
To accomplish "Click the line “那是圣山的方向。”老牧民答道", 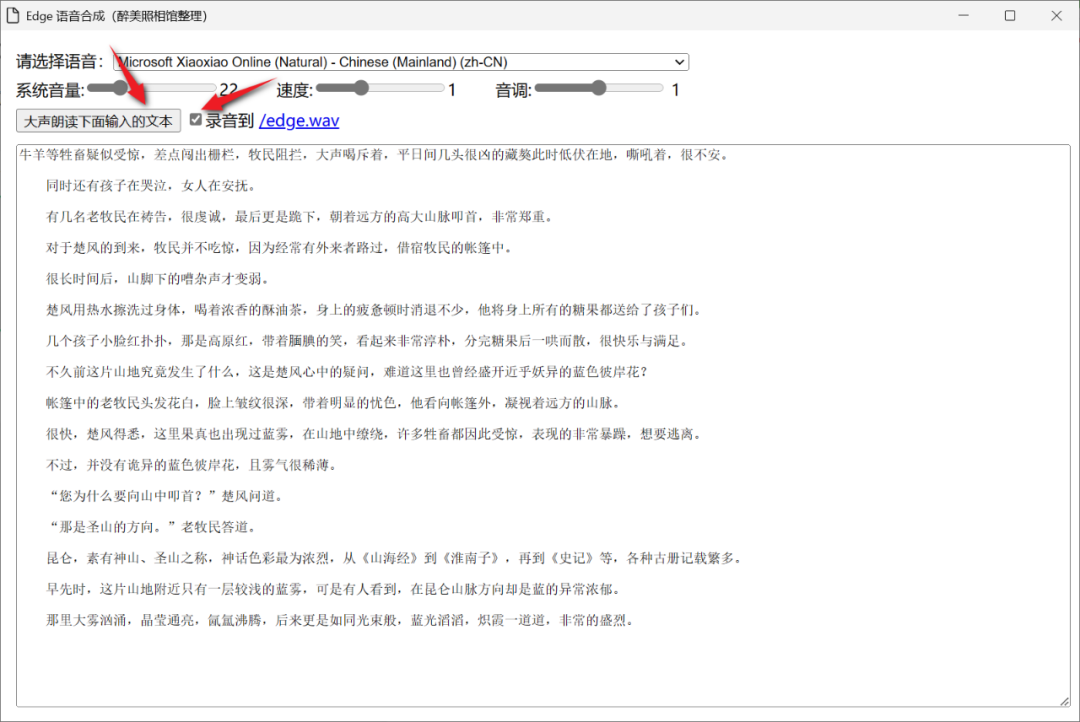I will coord(151,527).
